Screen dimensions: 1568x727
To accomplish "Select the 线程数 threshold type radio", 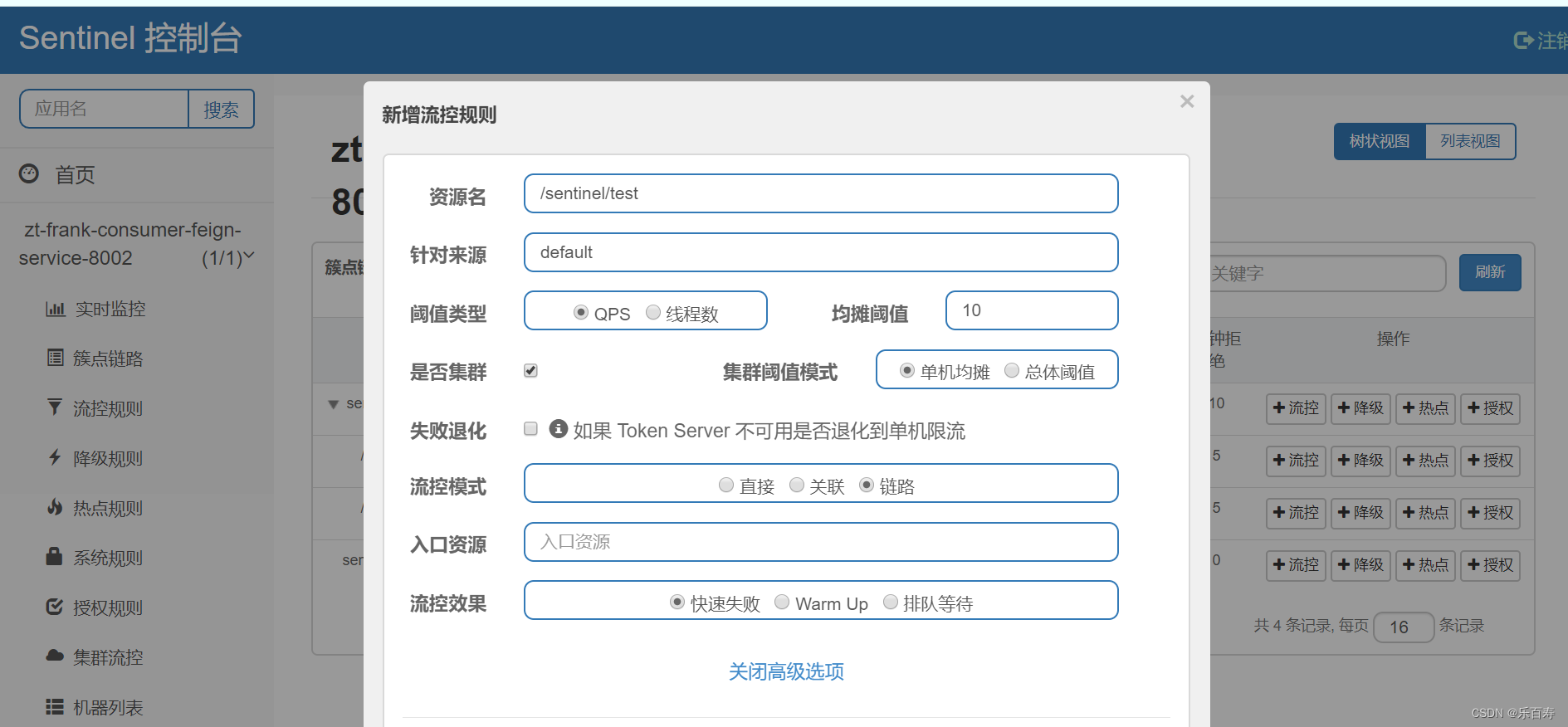I will tap(653, 312).
